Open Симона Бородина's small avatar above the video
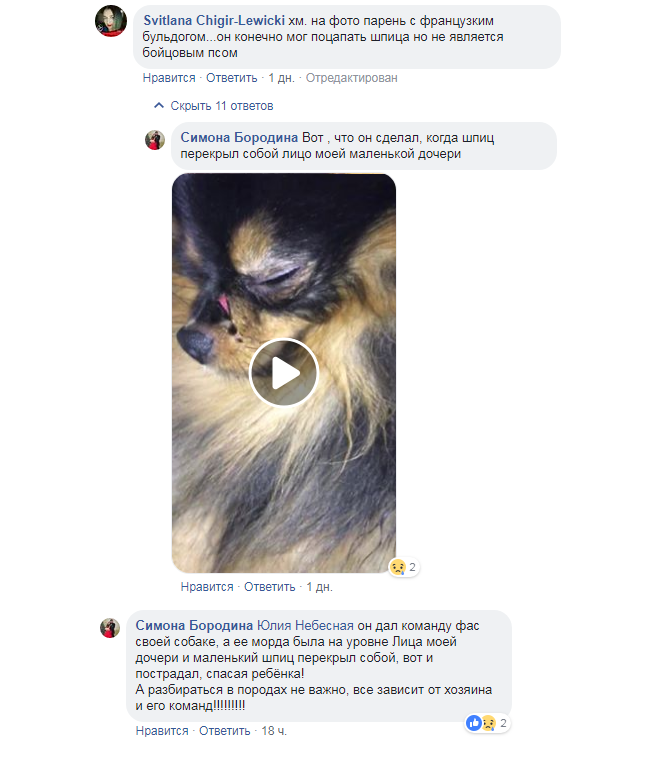The image size is (649, 767). pos(155,140)
